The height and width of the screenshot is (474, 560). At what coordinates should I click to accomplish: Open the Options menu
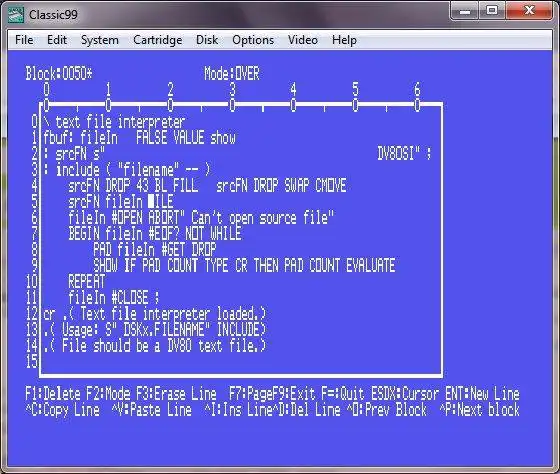coord(253,40)
